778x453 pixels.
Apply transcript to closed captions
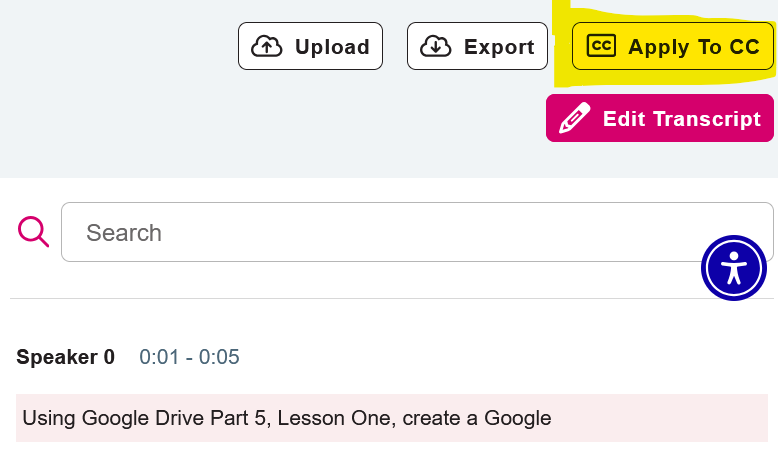point(672,46)
